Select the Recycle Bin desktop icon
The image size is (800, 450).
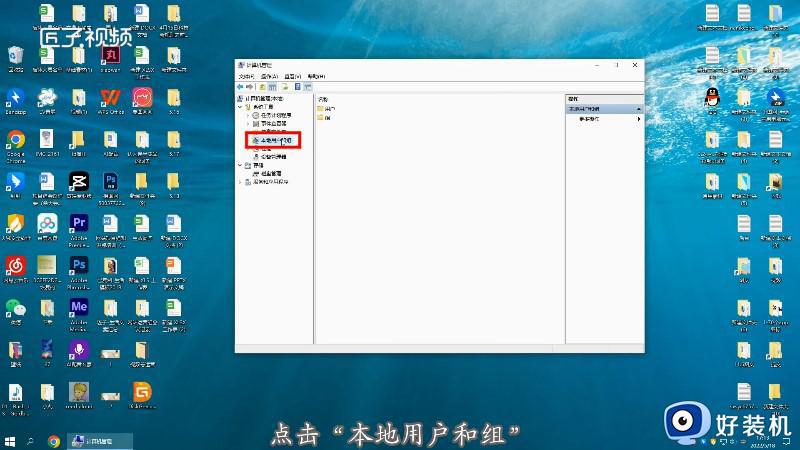(16, 59)
